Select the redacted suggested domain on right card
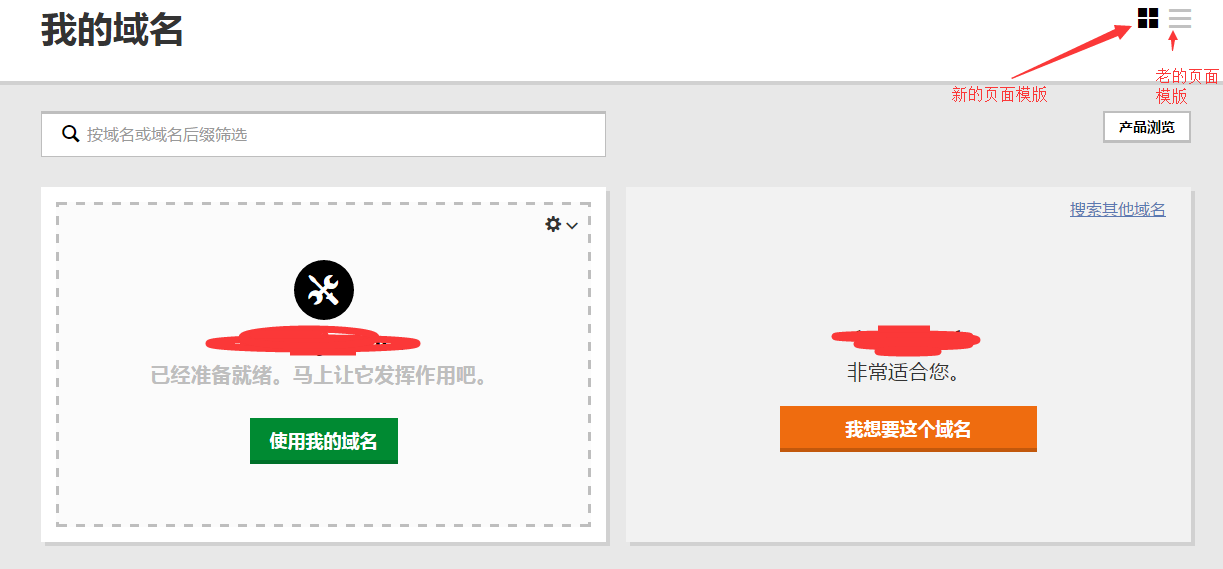This screenshot has width=1223, height=569. (x=906, y=338)
